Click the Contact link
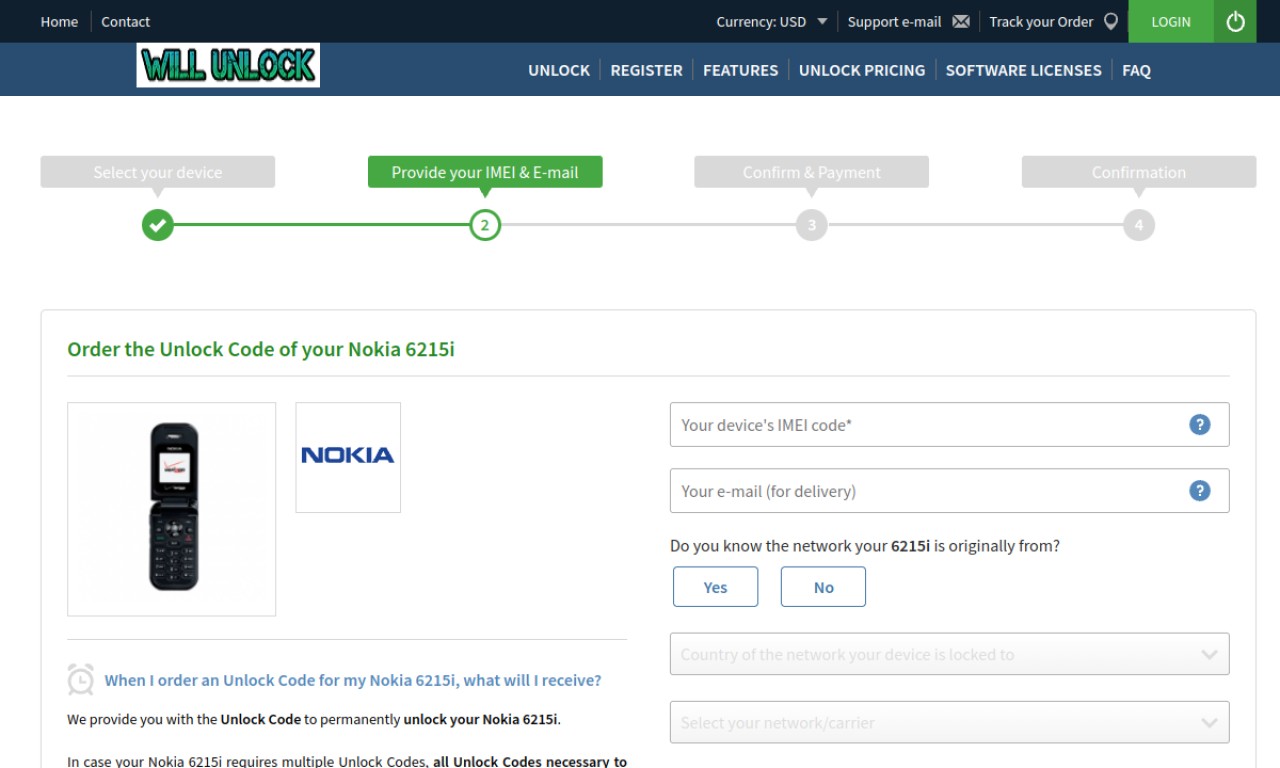Viewport: 1280px width, 768px height. click(x=125, y=21)
